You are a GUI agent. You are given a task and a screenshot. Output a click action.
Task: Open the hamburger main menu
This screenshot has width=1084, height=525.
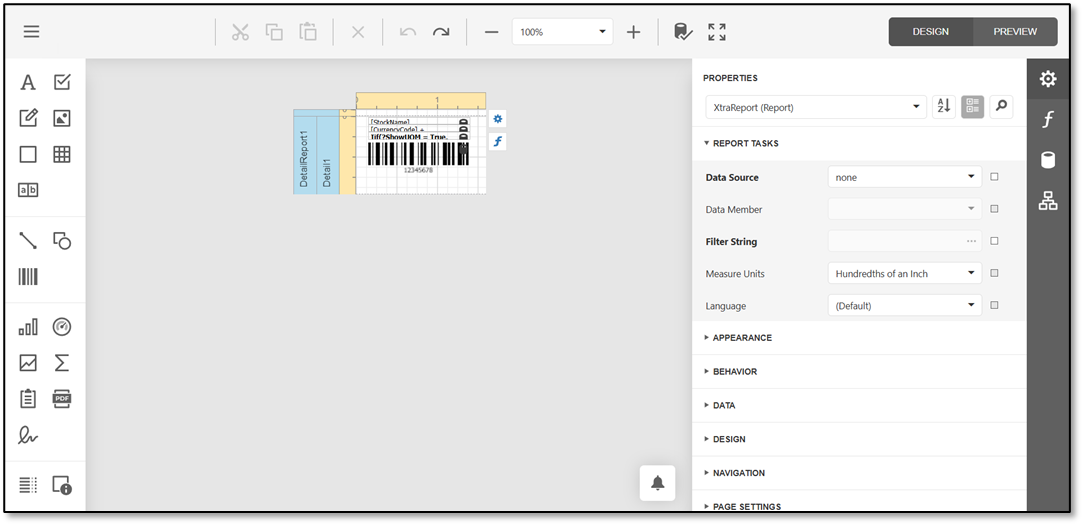tap(31, 32)
